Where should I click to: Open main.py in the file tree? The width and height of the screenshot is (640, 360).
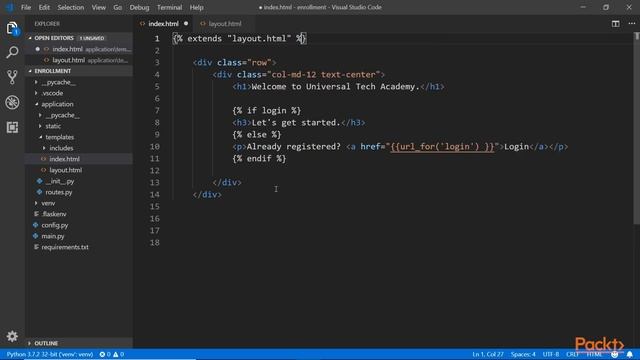(x=53, y=236)
